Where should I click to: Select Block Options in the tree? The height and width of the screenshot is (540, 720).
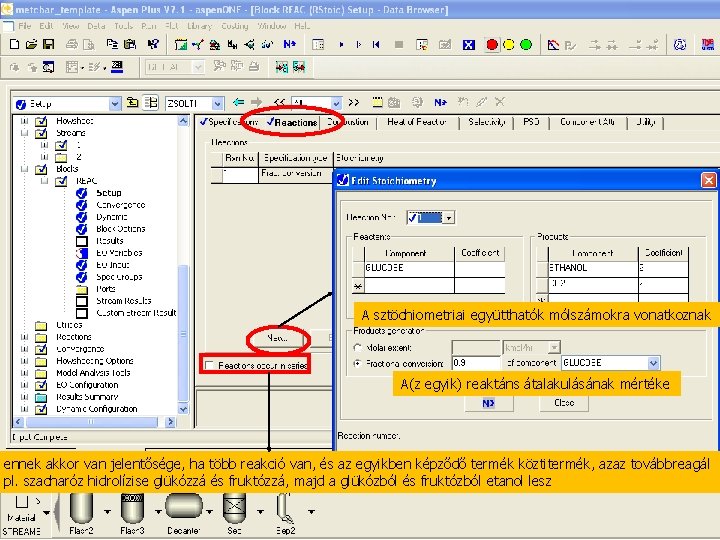[120, 229]
